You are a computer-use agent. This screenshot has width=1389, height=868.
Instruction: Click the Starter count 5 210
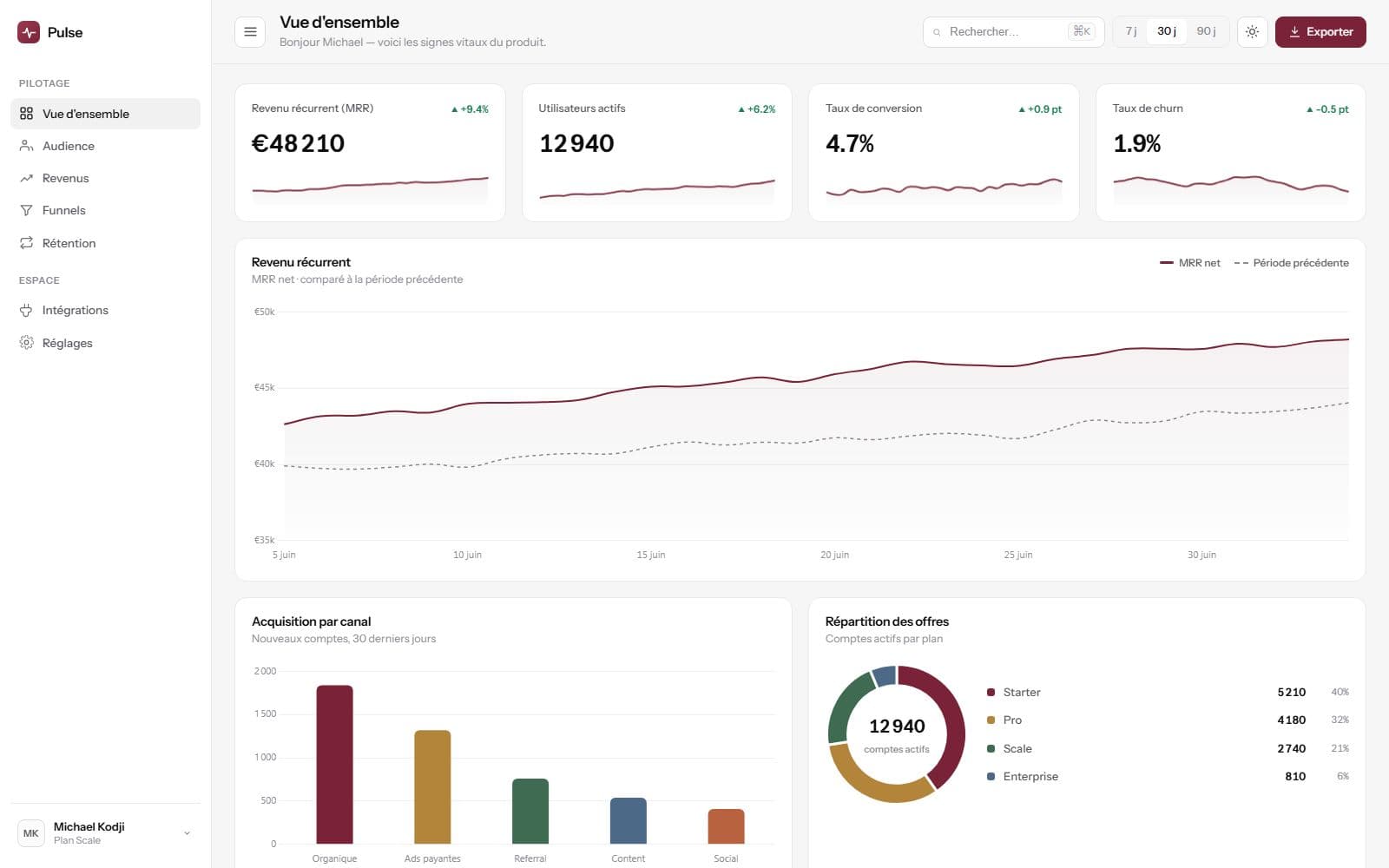[x=1292, y=692]
